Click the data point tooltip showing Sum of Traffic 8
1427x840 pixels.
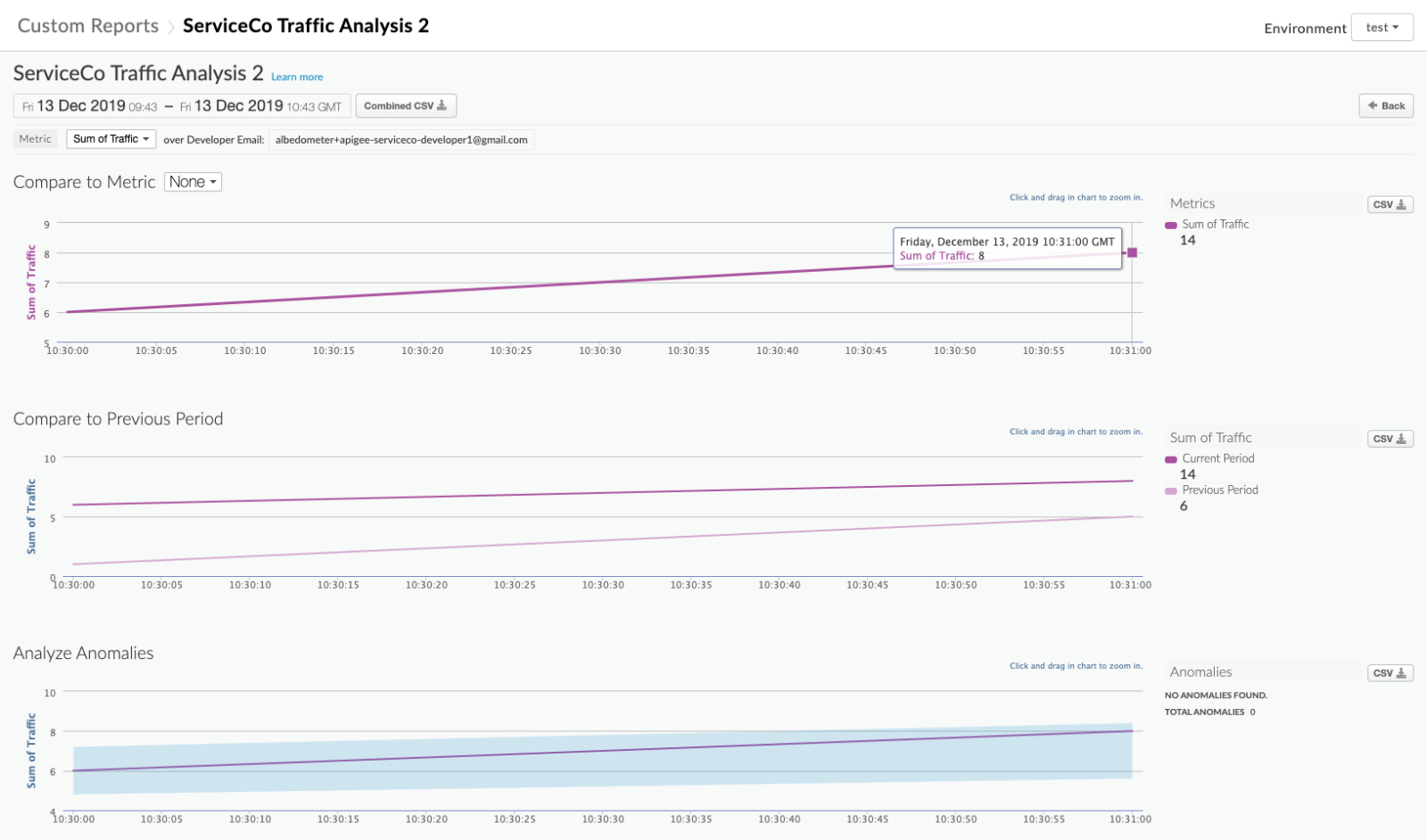(x=1008, y=248)
